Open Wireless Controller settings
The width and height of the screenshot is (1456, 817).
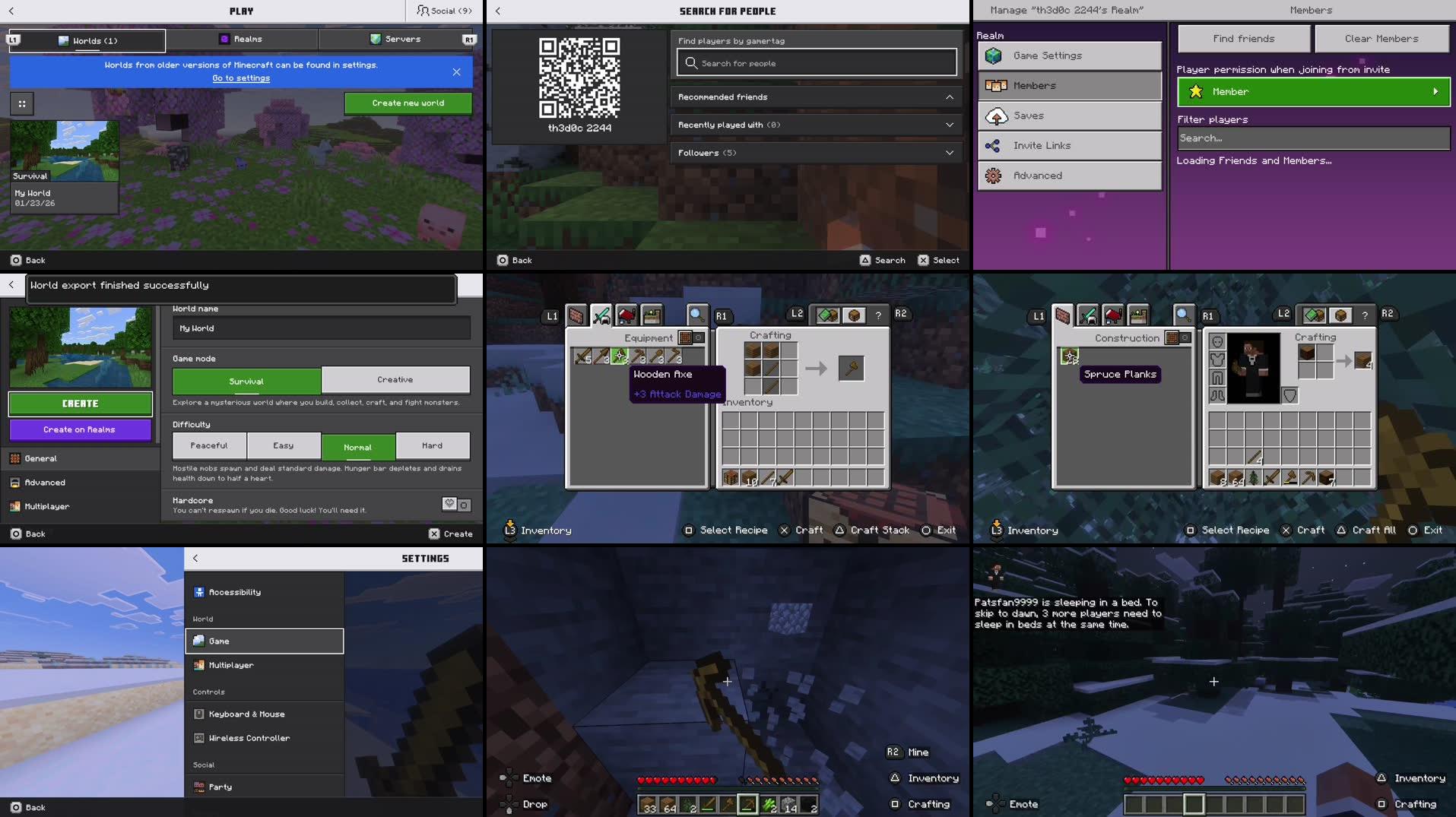coord(265,738)
